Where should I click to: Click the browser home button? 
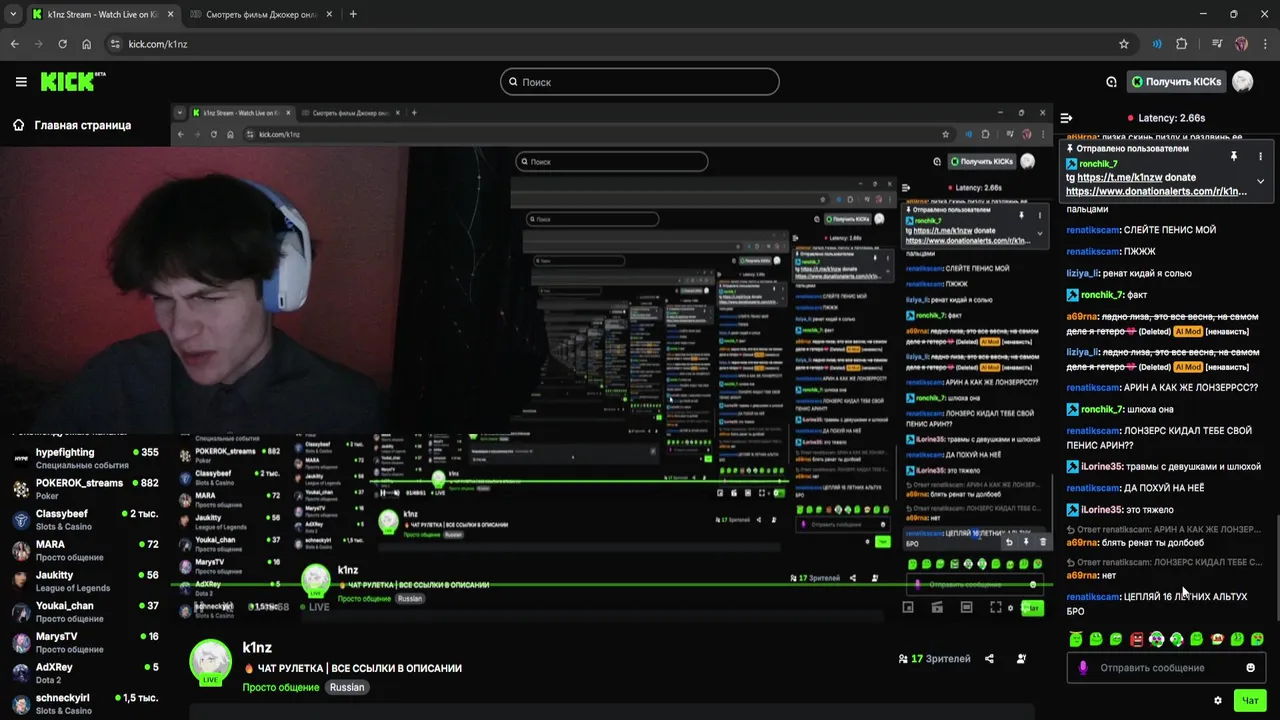click(87, 44)
